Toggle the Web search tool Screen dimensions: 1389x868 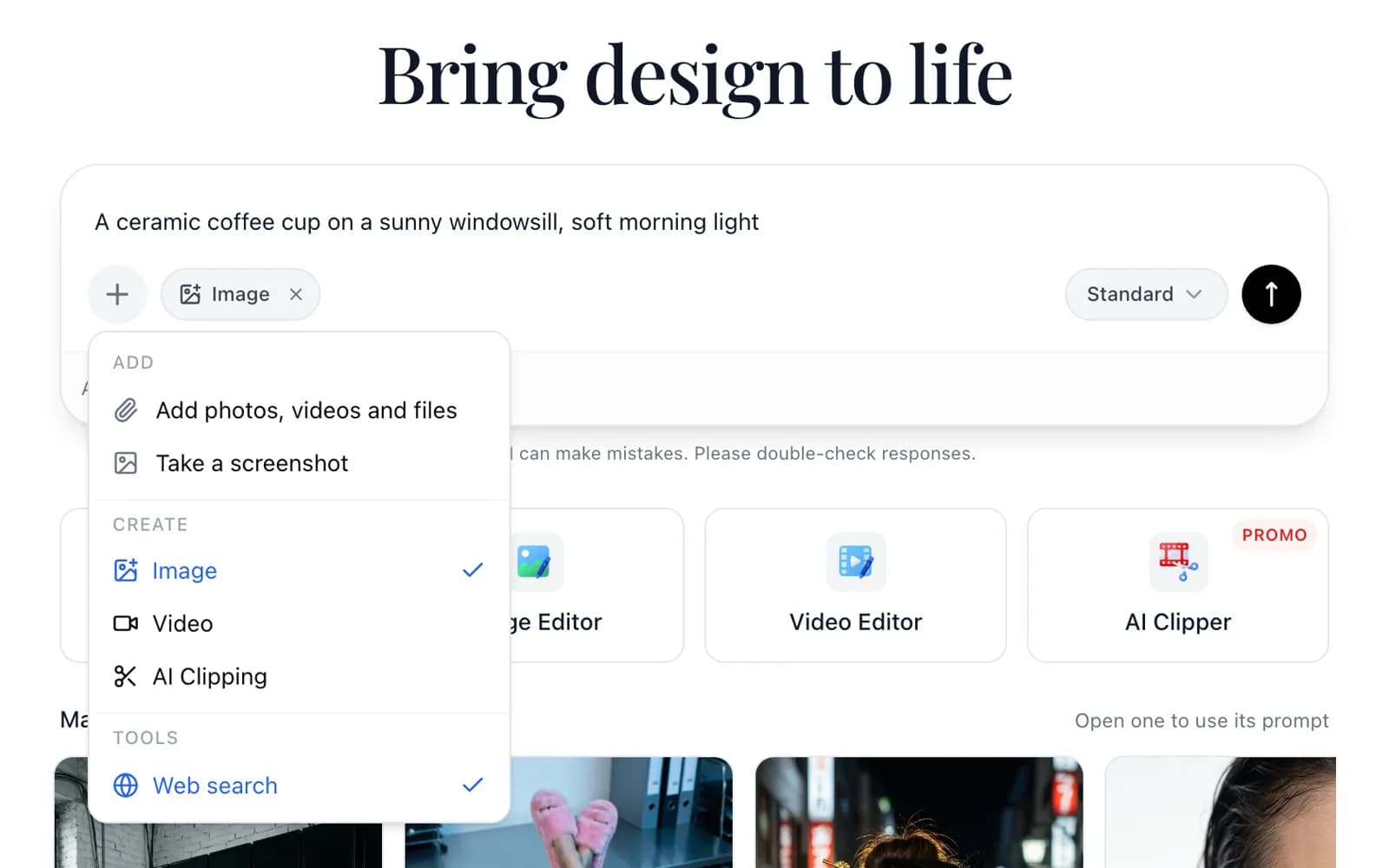click(x=299, y=786)
